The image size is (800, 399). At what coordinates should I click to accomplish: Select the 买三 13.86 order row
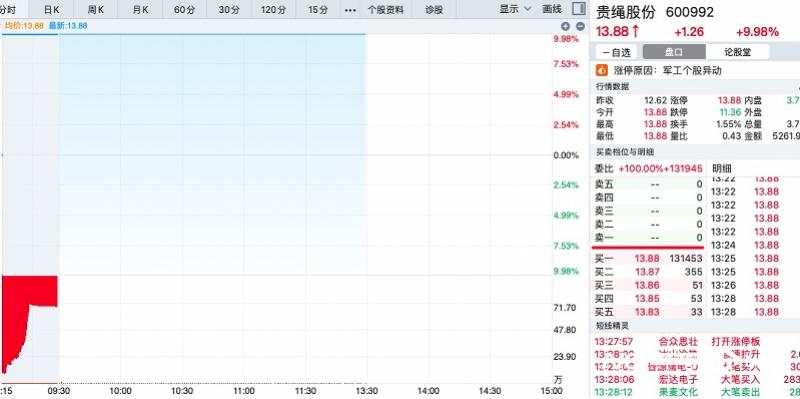648,285
